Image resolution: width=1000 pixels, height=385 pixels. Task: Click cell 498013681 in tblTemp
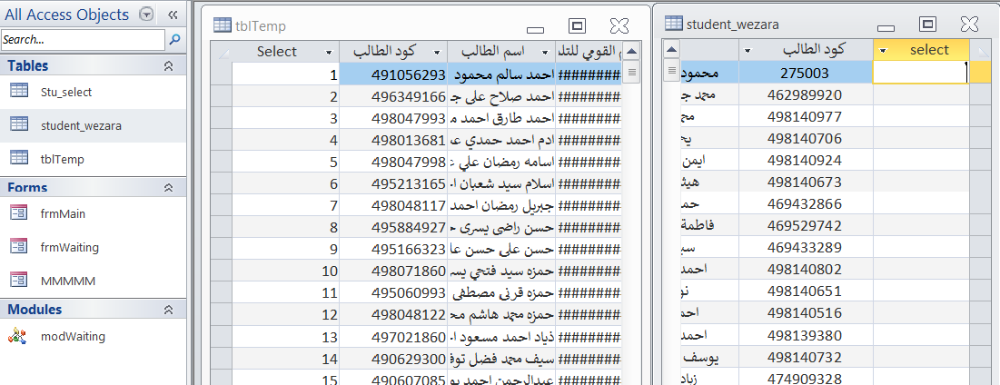393,140
